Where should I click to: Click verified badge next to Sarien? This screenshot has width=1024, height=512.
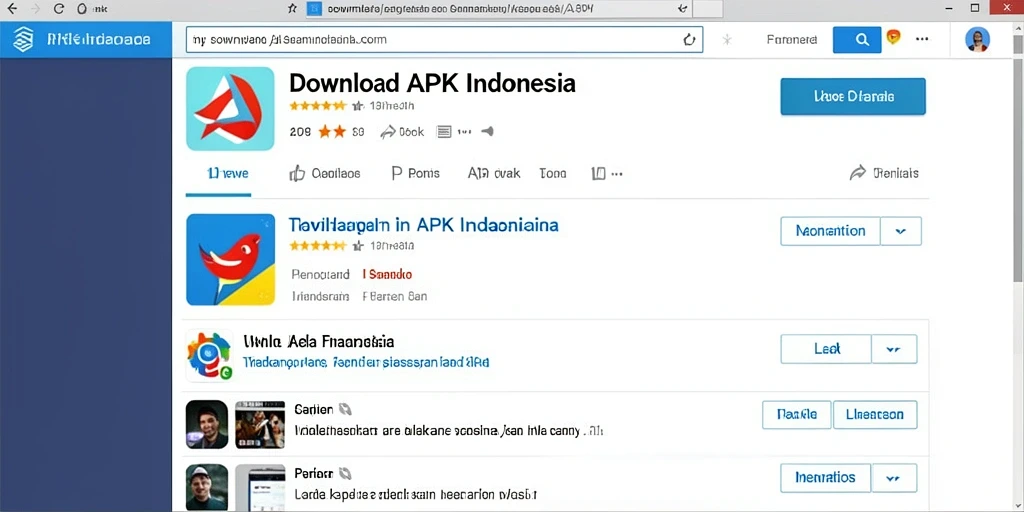[x=345, y=409]
